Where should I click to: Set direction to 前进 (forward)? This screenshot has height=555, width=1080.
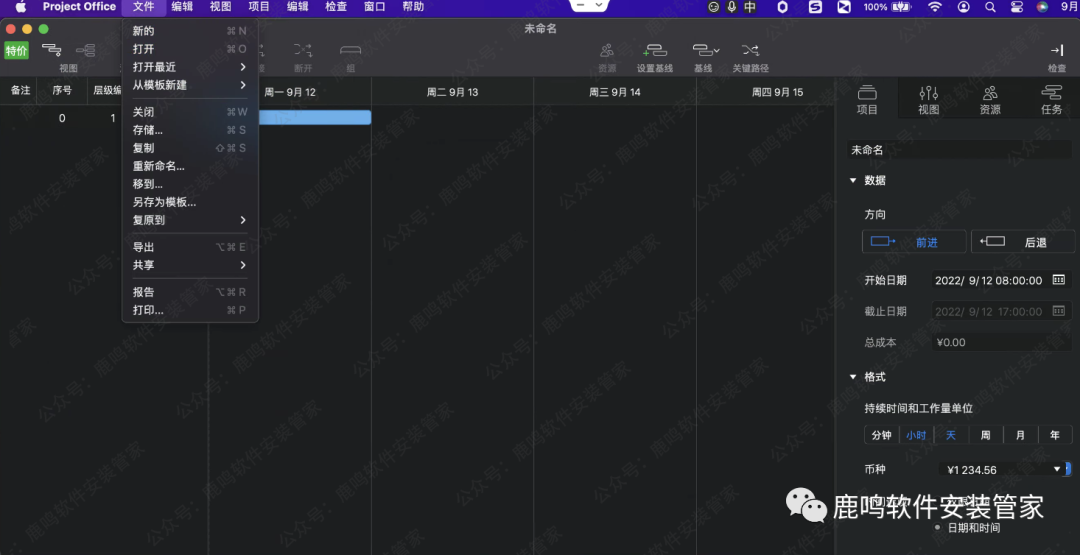tap(914, 241)
